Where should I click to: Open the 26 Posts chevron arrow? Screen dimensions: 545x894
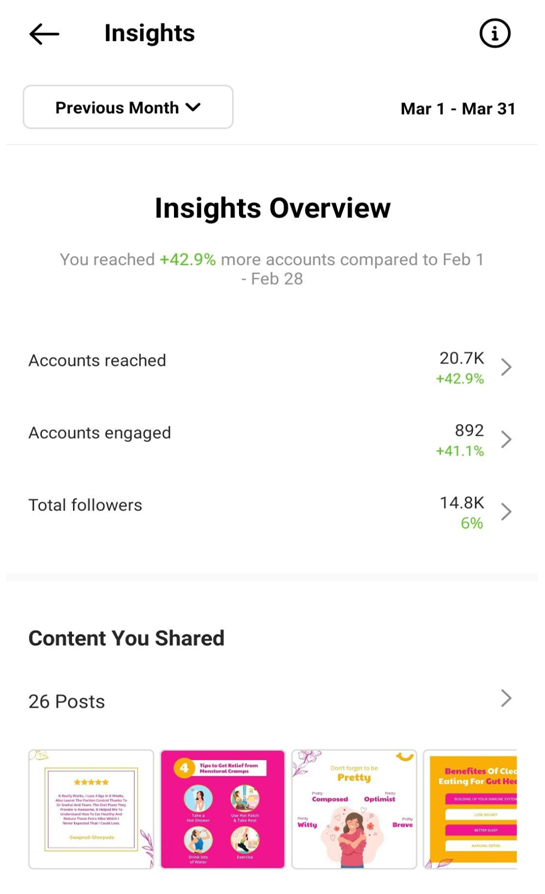click(x=506, y=698)
